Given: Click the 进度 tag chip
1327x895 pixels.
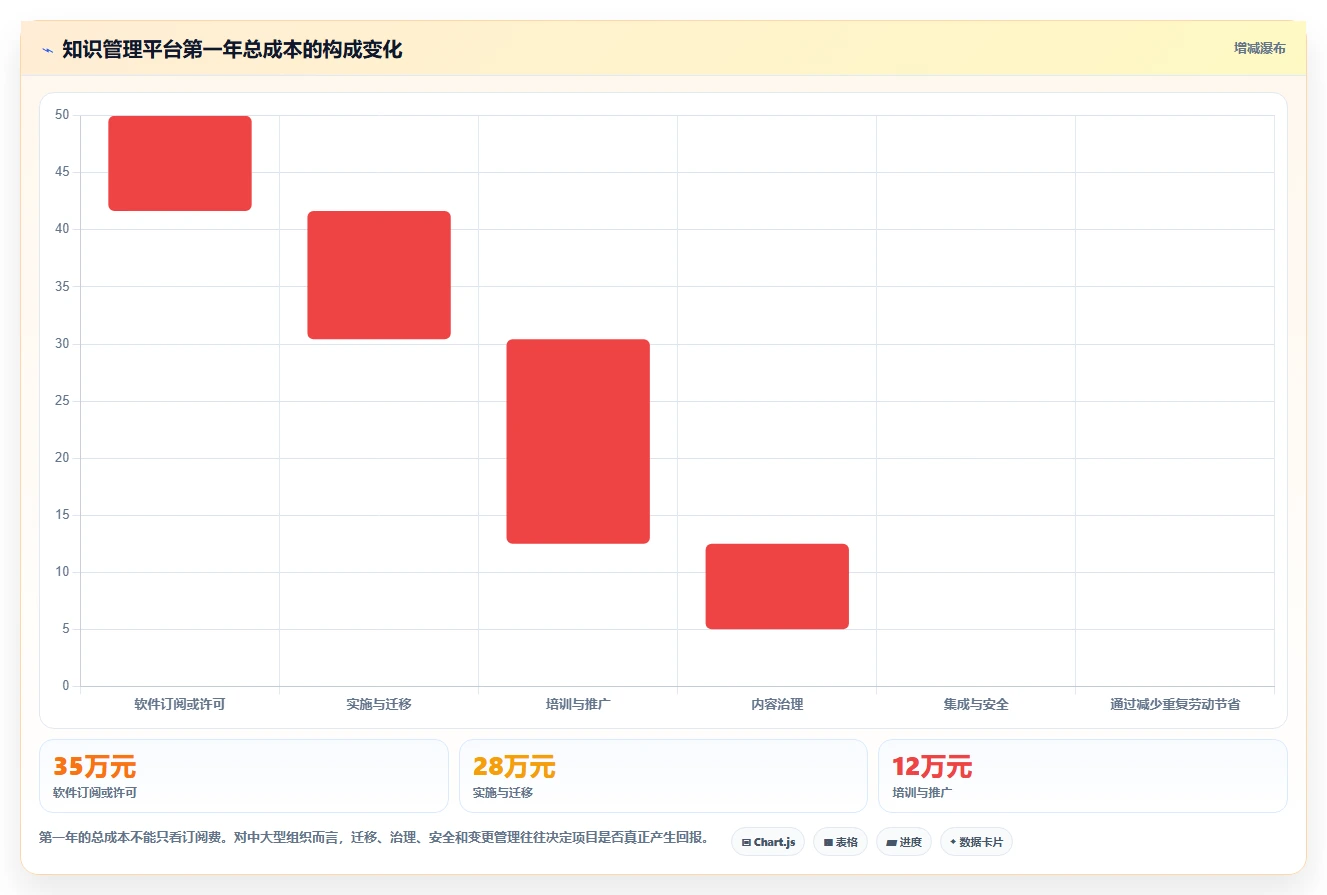Looking at the screenshot, I should pyautogui.click(x=903, y=842).
